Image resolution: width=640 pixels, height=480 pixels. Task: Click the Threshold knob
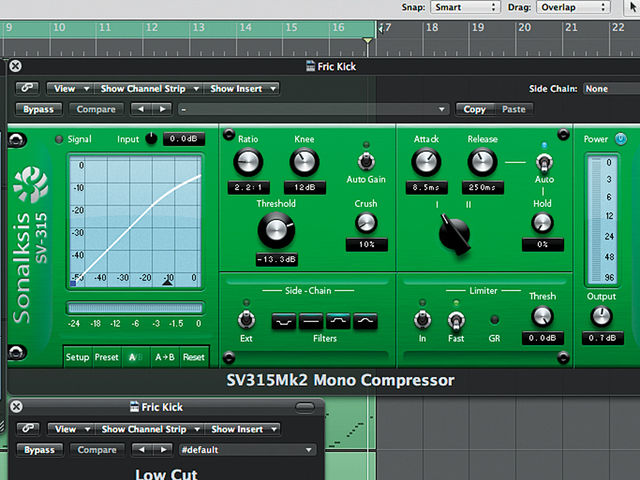(276, 230)
